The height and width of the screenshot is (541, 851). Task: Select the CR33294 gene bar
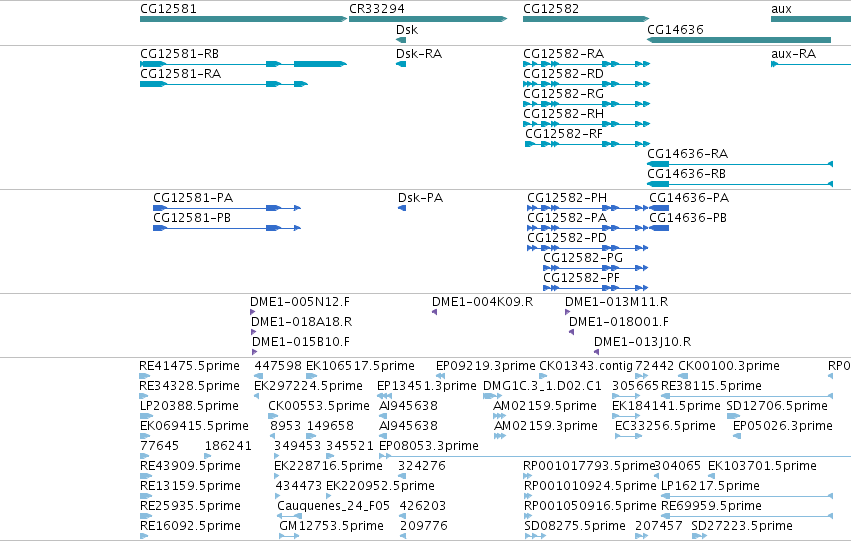click(x=428, y=19)
